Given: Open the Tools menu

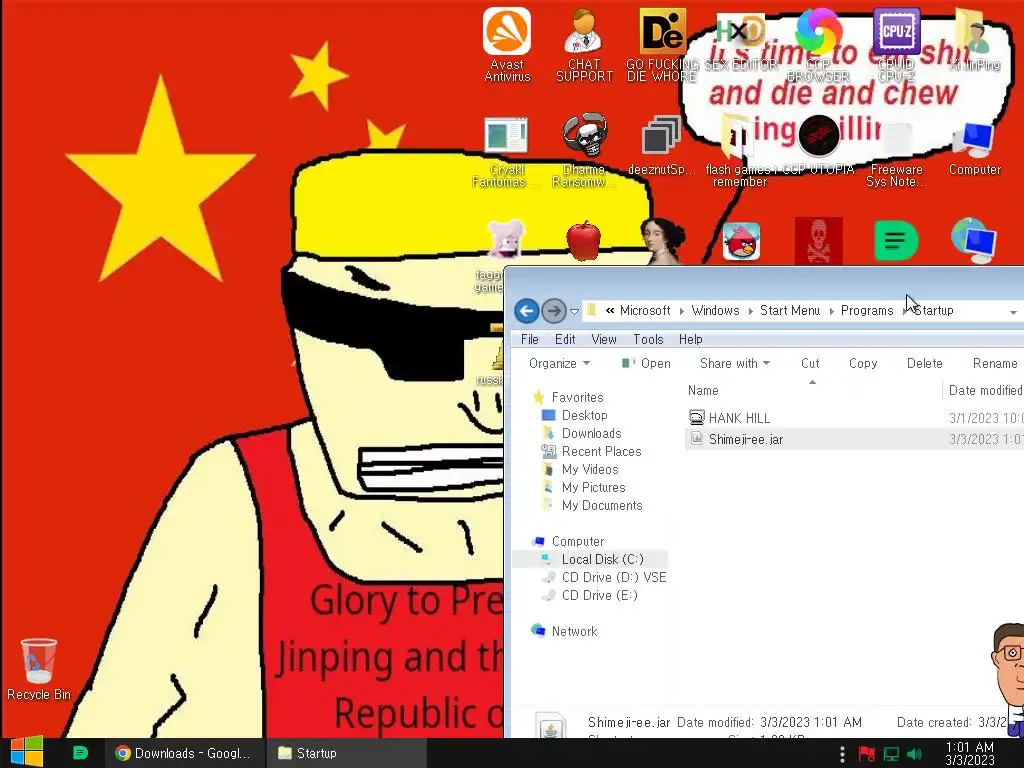Looking at the screenshot, I should pos(648,339).
